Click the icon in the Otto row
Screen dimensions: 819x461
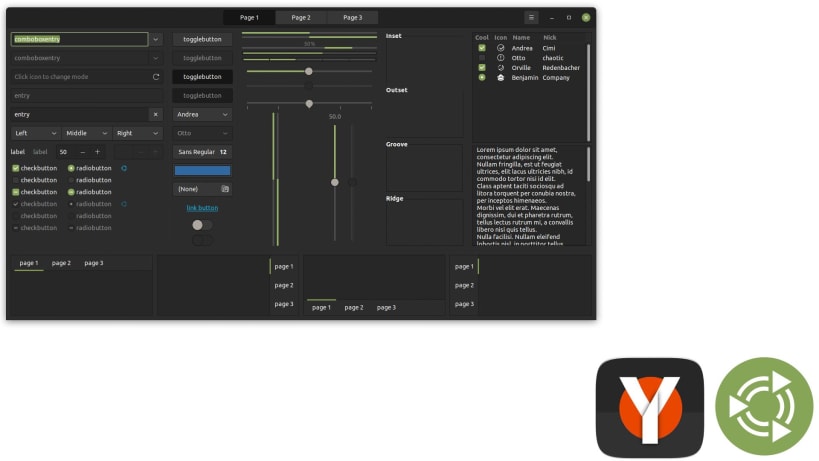[x=500, y=58]
